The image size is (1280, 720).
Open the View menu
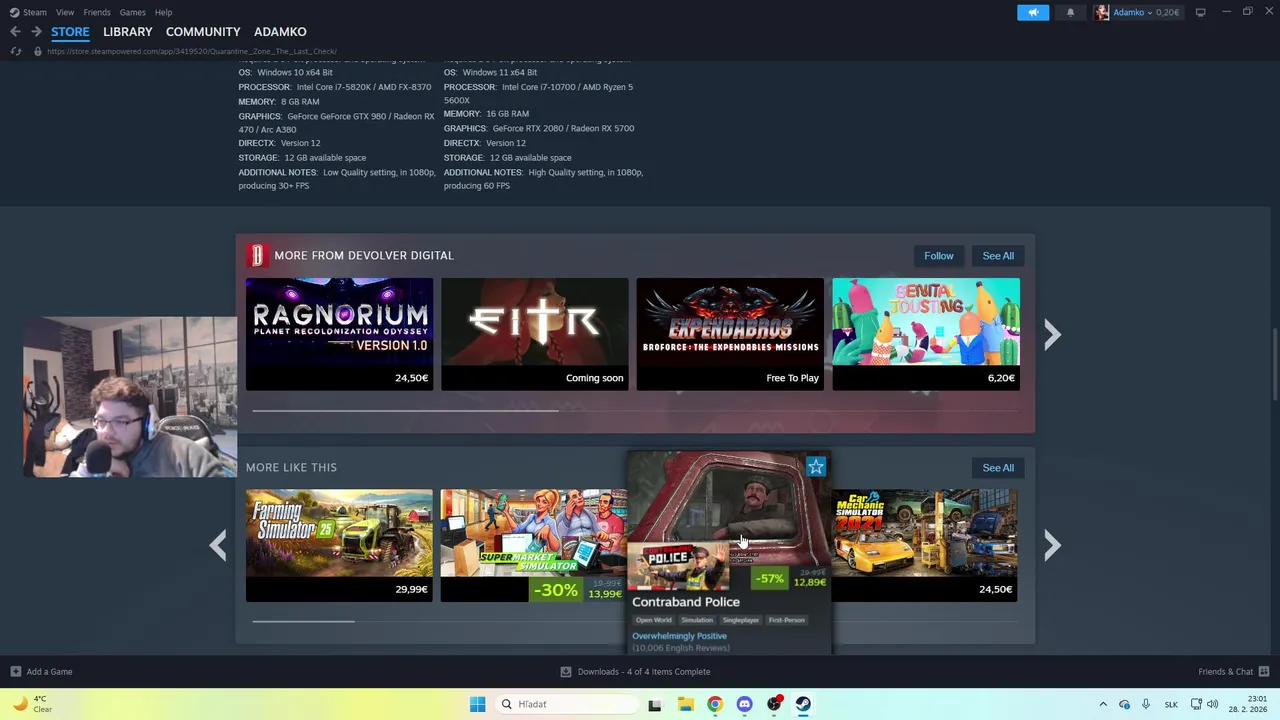[x=65, y=12]
